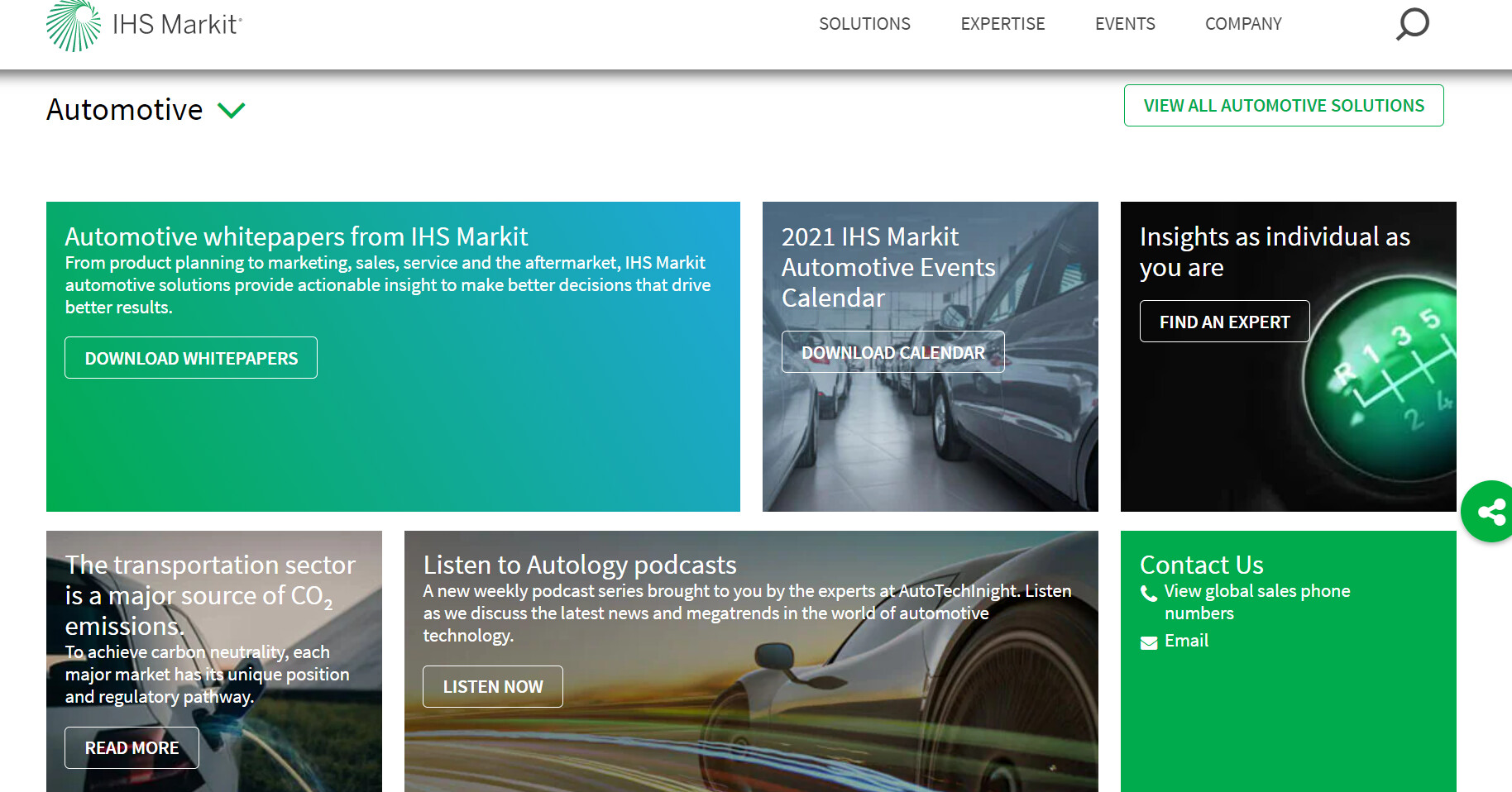Open the Company menu
Image resolution: width=1512 pixels, height=792 pixels.
[x=1243, y=24]
